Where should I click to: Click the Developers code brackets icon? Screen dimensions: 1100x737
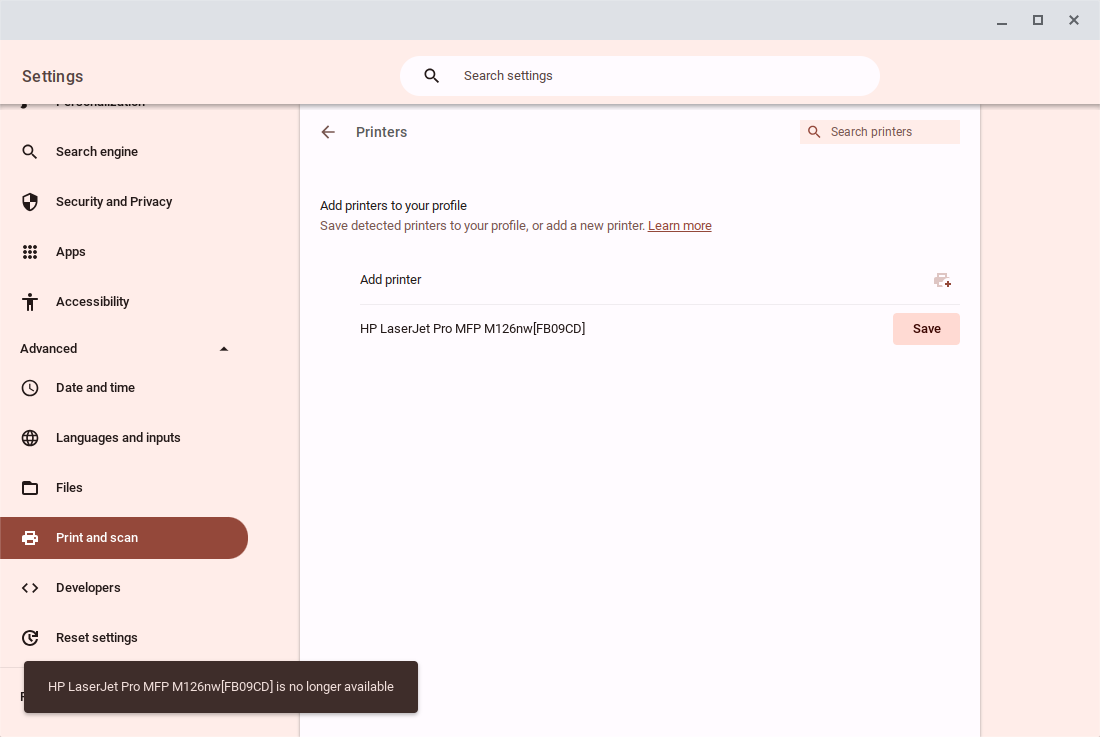pos(29,588)
